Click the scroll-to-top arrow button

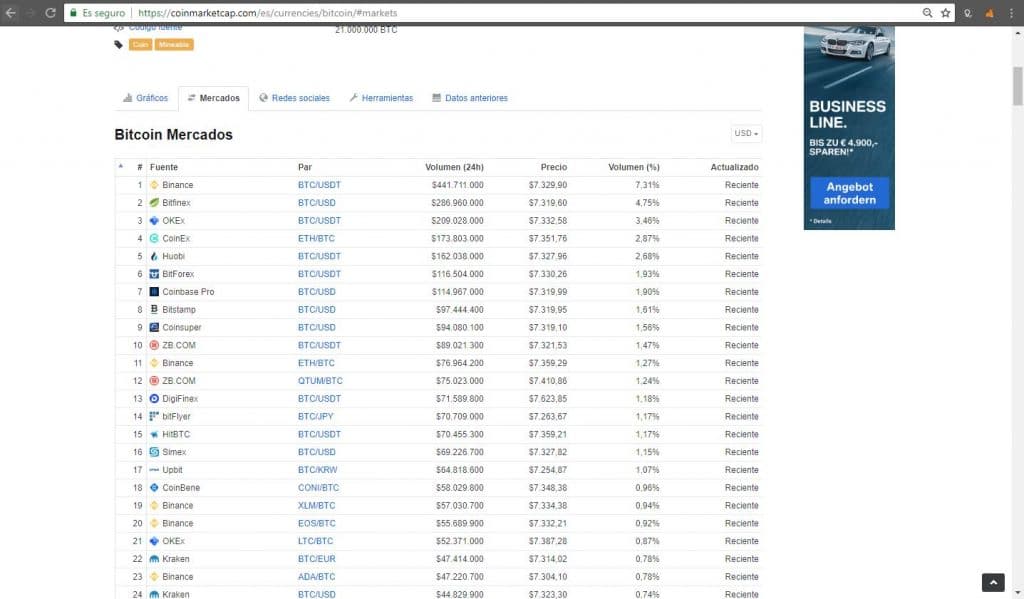(x=993, y=582)
